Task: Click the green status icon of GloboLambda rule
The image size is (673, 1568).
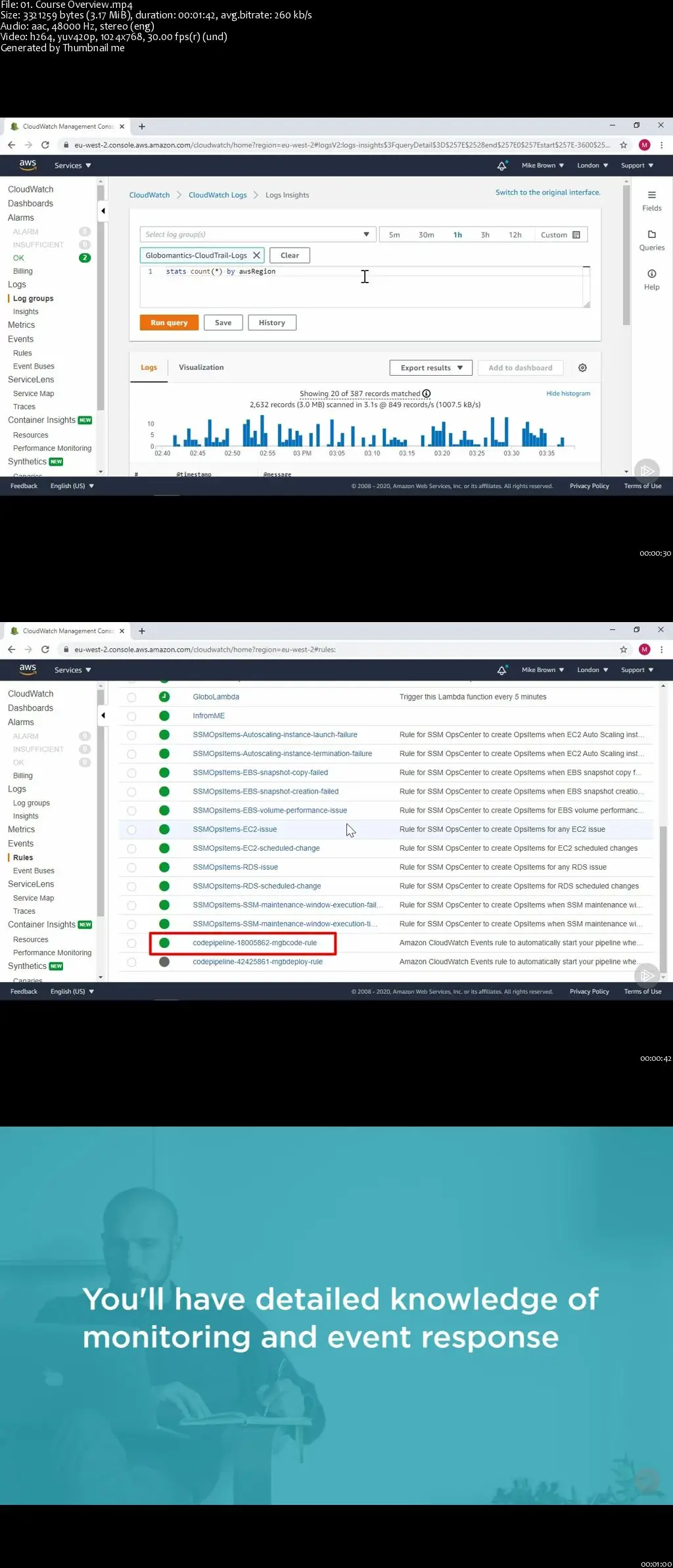Action: click(x=164, y=696)
